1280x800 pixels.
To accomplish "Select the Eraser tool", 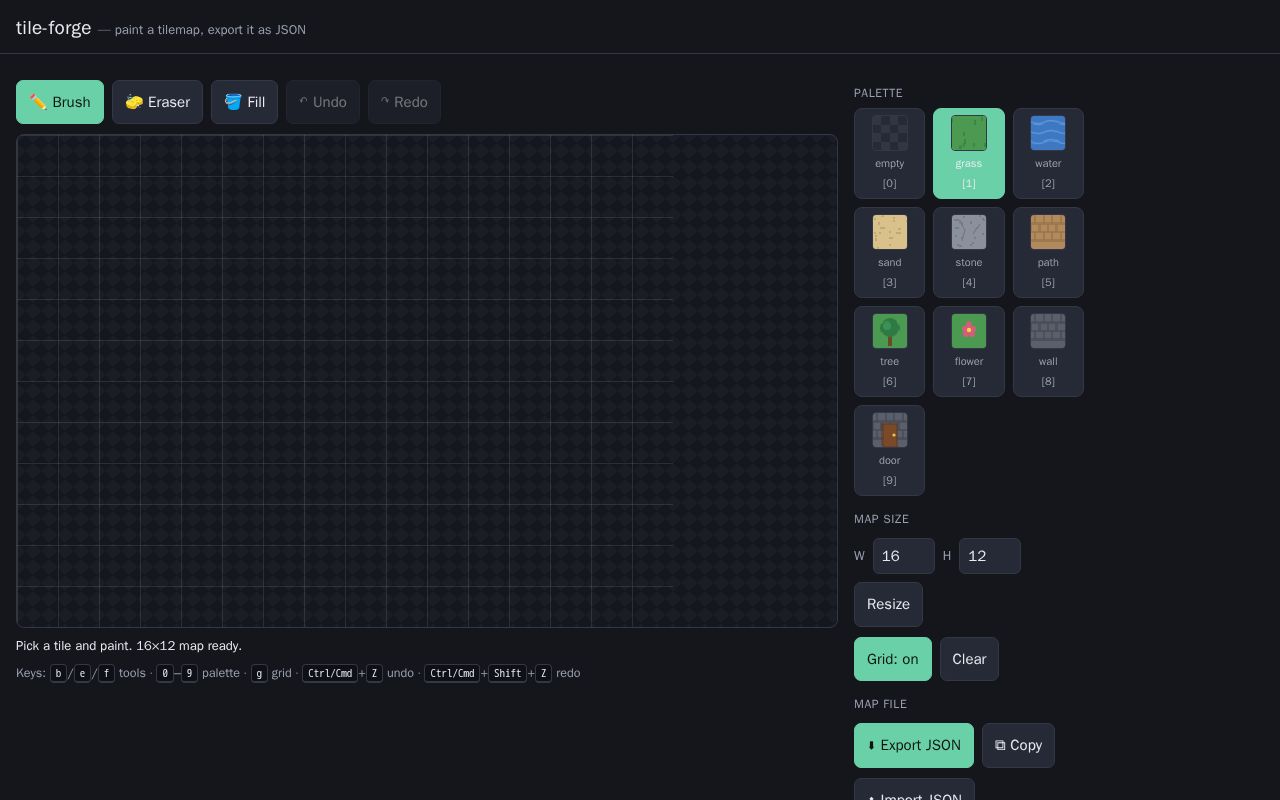I will (157, 102).
